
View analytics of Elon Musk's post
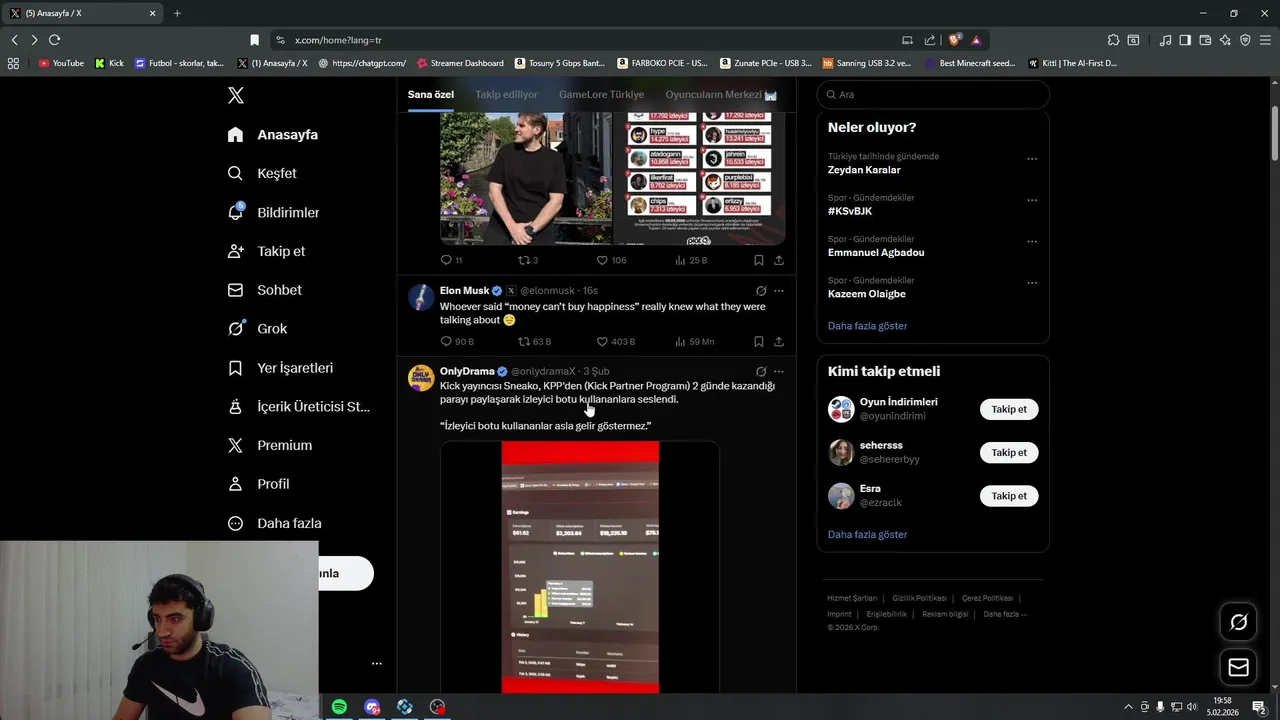tap(694, 342)
